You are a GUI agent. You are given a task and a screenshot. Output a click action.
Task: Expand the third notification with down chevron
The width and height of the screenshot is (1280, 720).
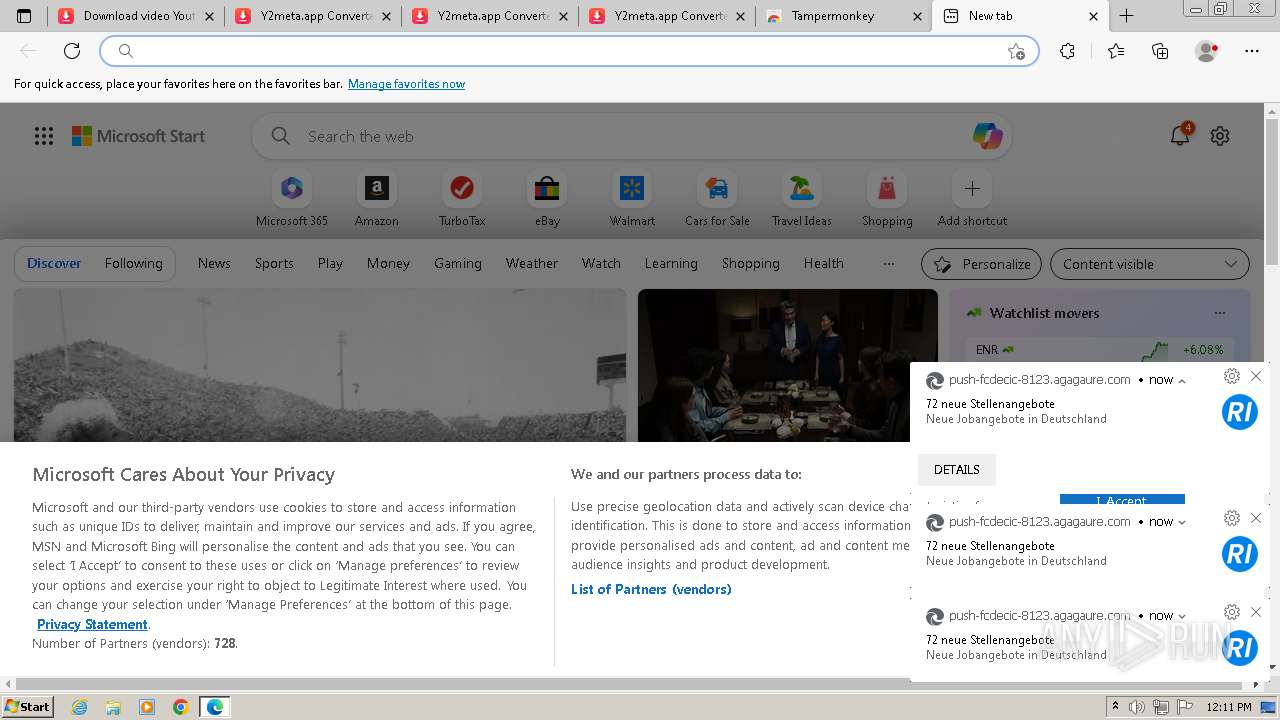[x=1182, y=617]
